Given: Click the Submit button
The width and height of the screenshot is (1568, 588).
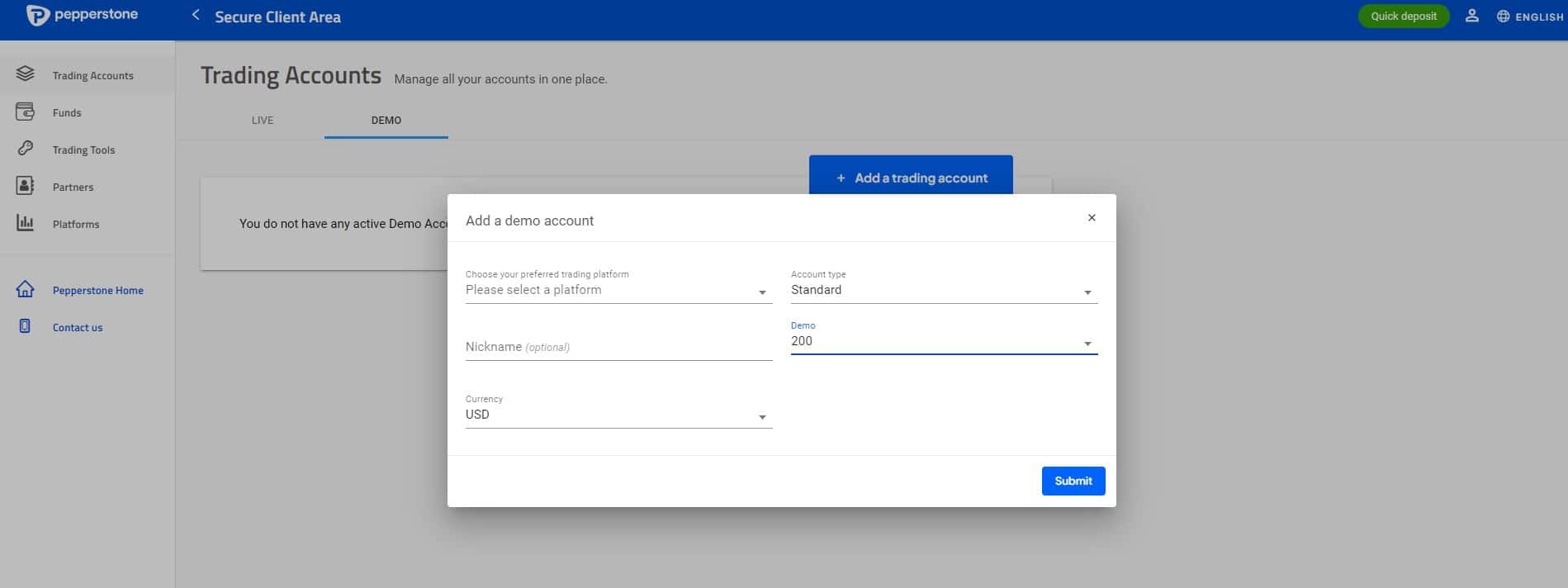Looking at the screenshot, I should tap(1073, 481).
